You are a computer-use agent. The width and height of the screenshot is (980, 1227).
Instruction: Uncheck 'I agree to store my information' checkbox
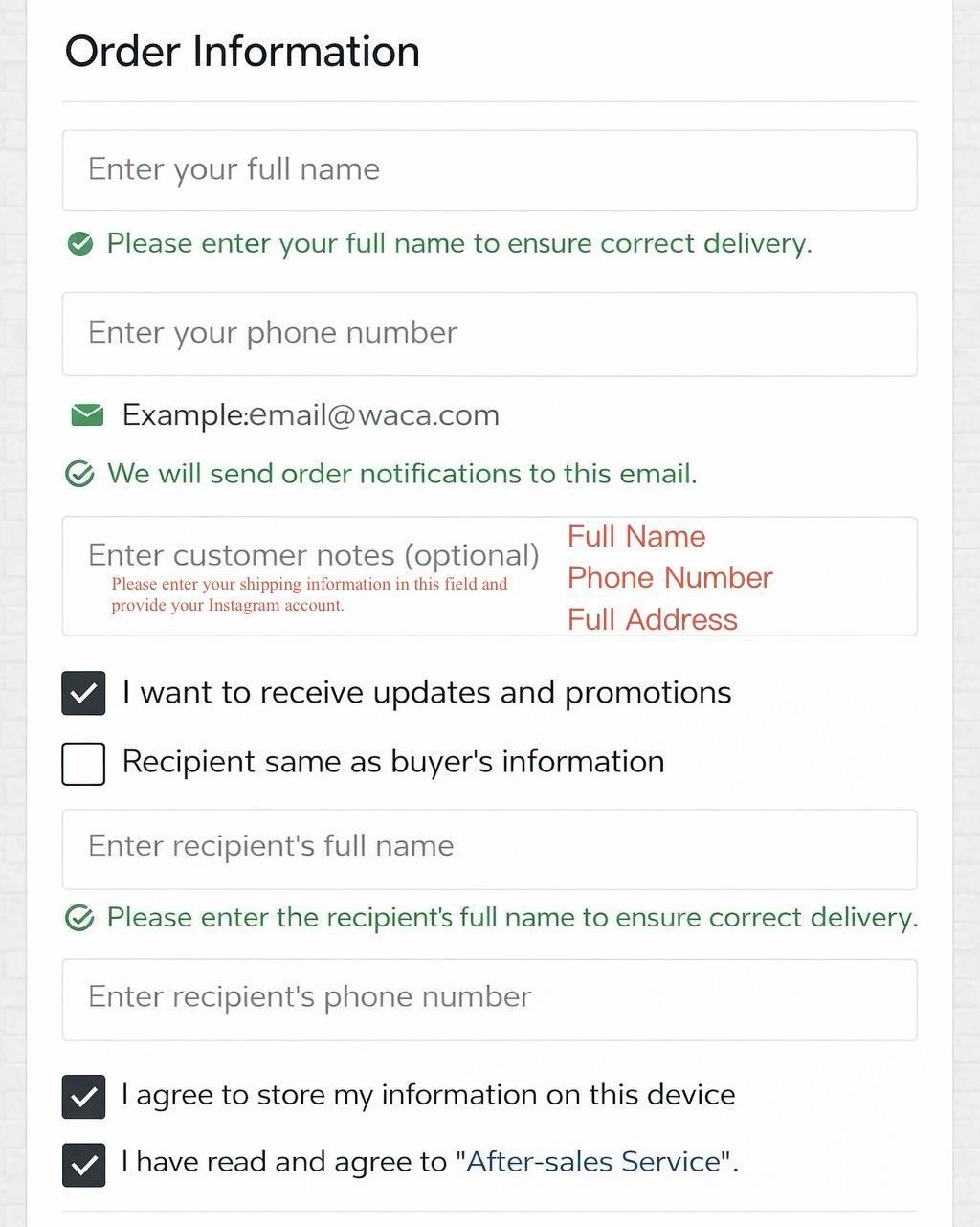[83, 1096]
